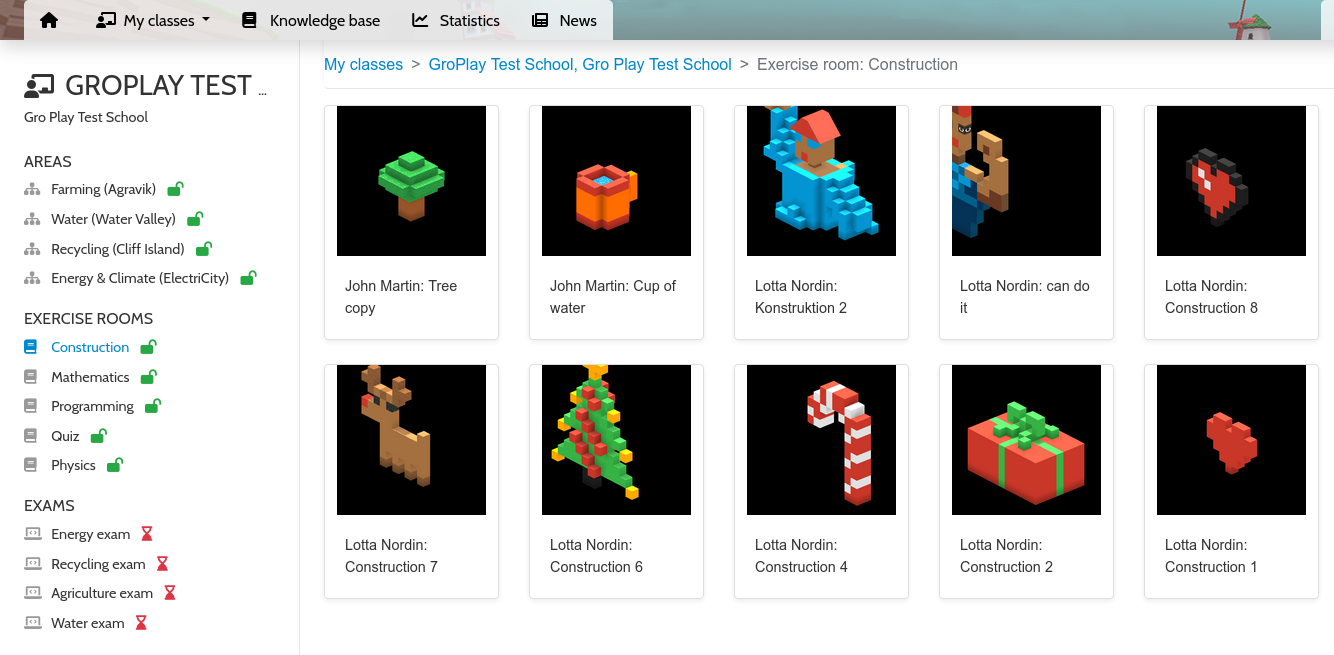1334x655 pixels.
Task: Toggle the lock for Farming (Agravik)
Action: tap(175, 188)
